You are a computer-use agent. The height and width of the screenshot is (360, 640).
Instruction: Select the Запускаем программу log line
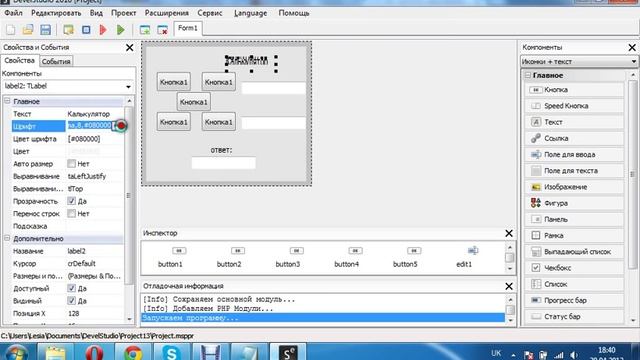(323, 318)
